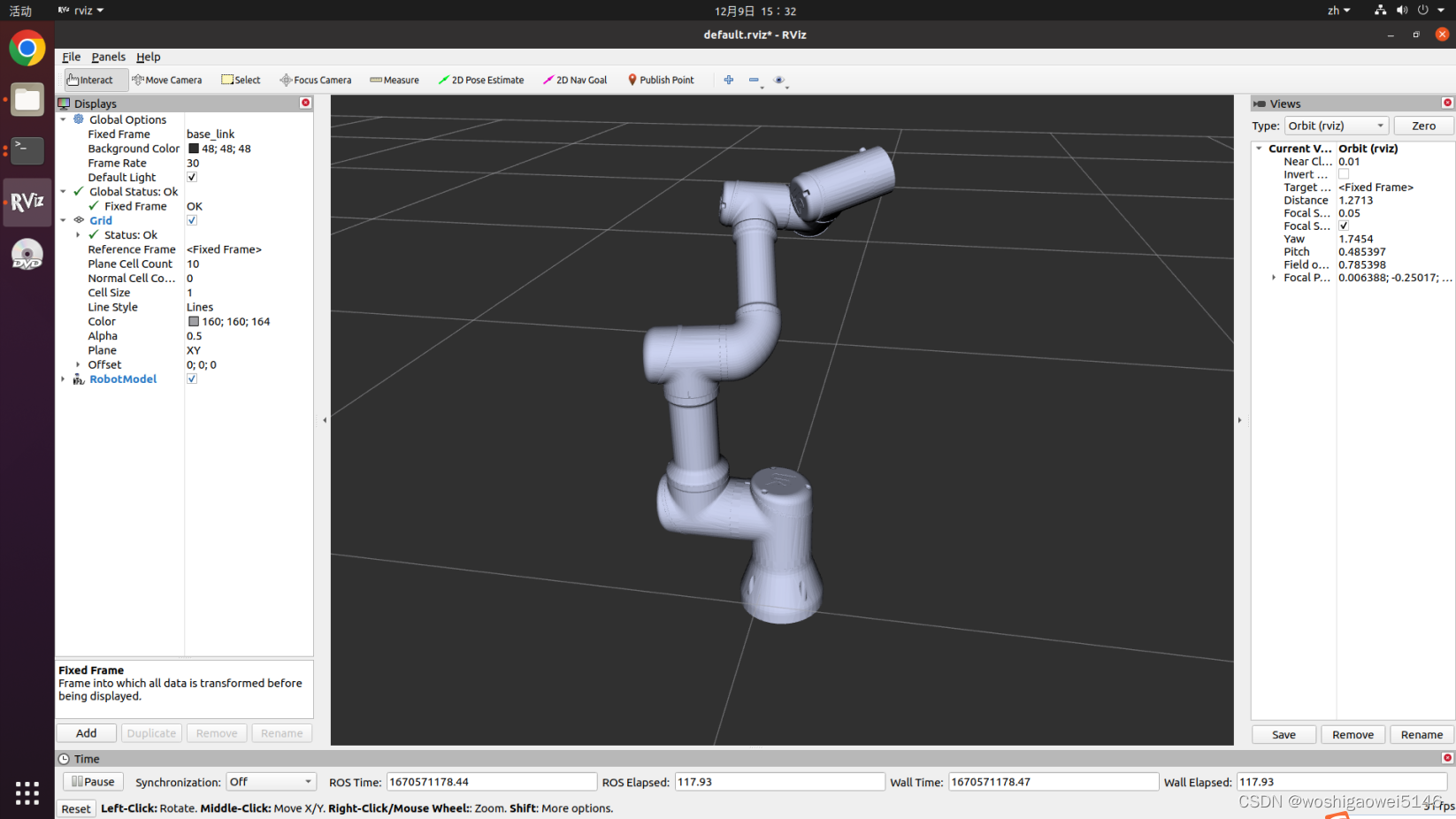Screen dimensions: 1456x819
Task: Open the File menu
Action: click(x=72, y=57)
